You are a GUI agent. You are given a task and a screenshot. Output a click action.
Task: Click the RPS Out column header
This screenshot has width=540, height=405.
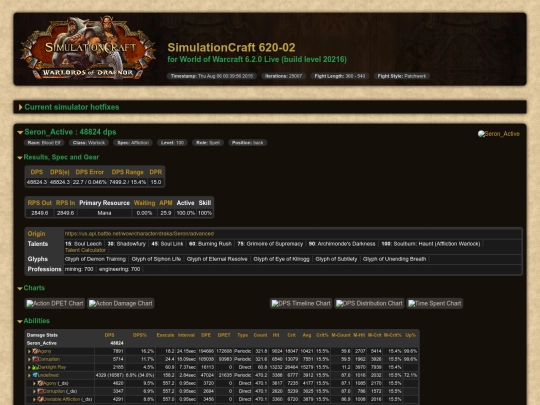40,203
